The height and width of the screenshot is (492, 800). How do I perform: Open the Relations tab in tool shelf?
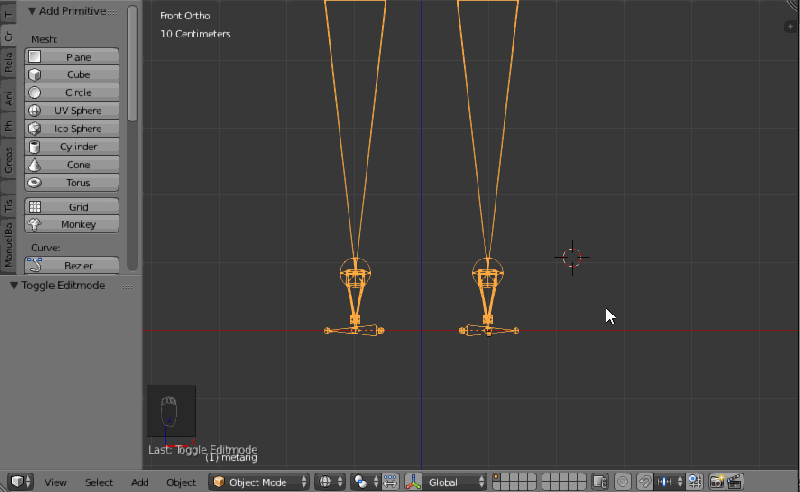[8, 63]
